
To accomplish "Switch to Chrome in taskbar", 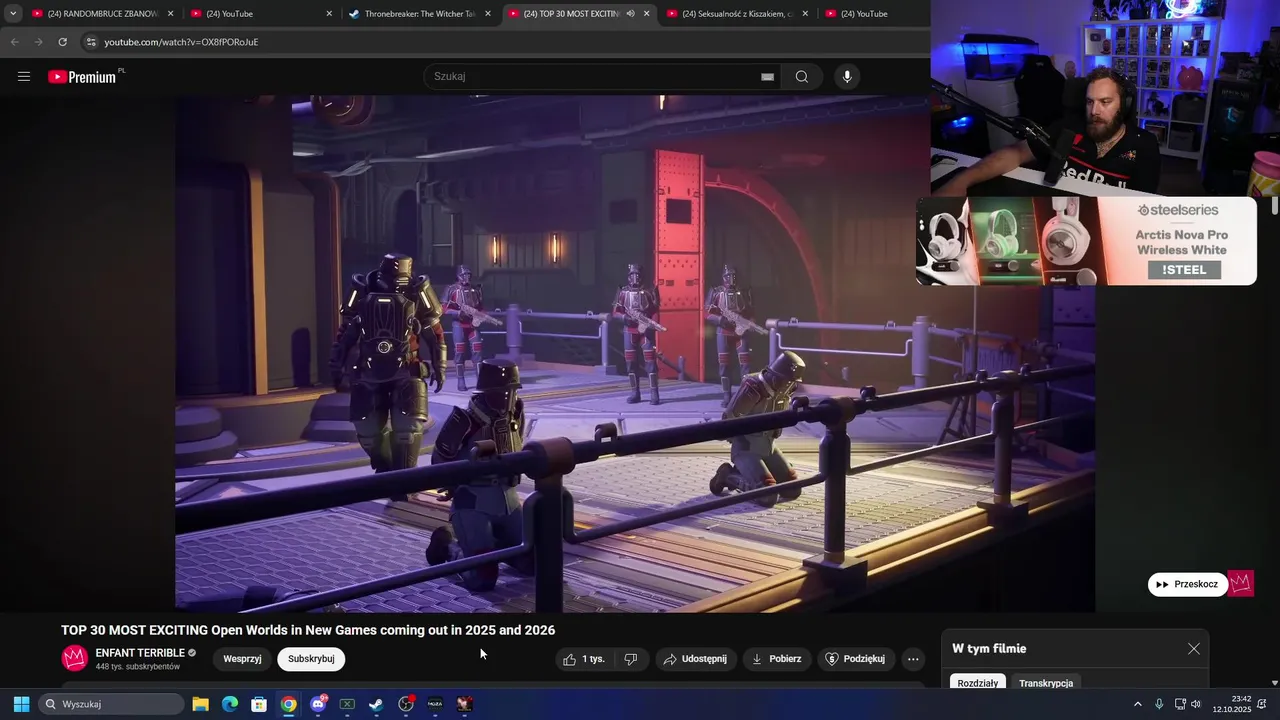I will [288, 704].
